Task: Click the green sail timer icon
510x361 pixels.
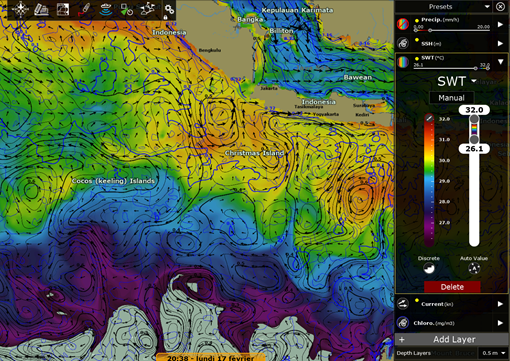Action: [126, 10]
